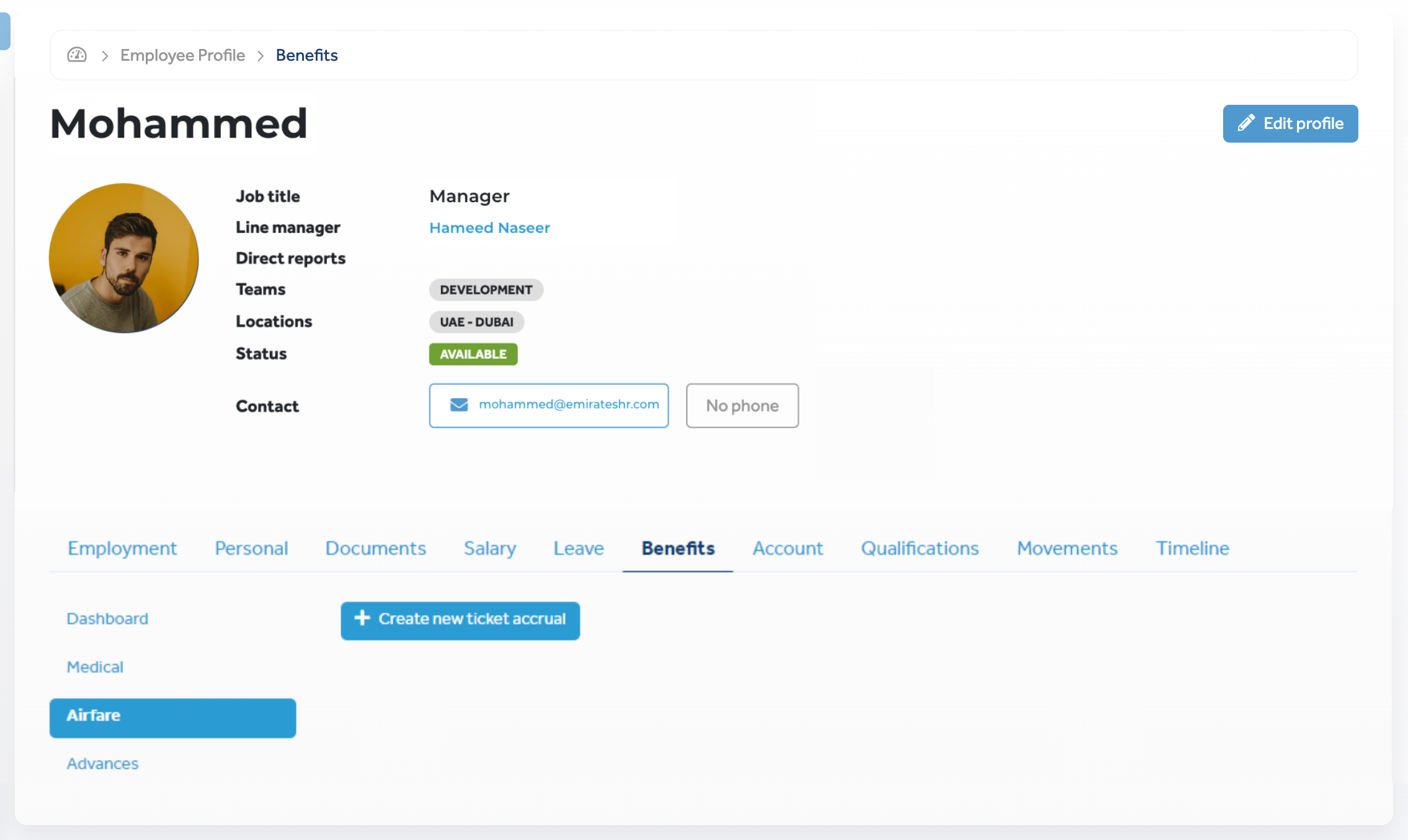
Task: Open Hameed Naseer line manager profile
Action: [x=489, y=228]
